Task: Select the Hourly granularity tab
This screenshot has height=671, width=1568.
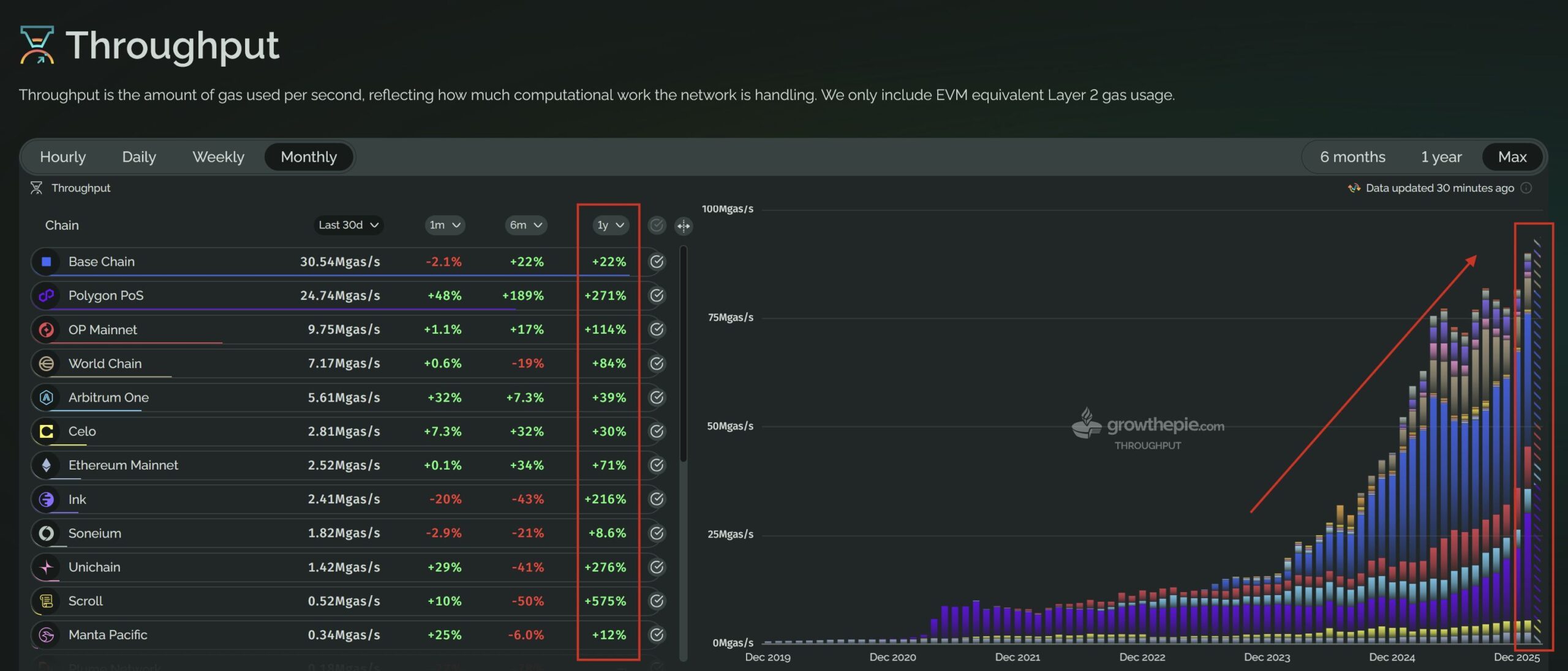Action: click(x=62, y=157)
